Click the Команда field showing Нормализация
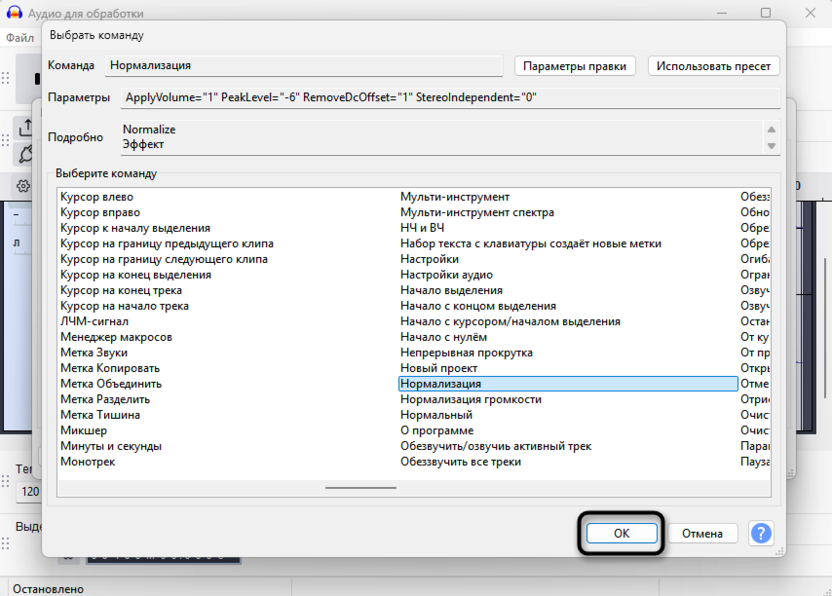This screenshot has height=596, width=832. [x=304, y=66]
